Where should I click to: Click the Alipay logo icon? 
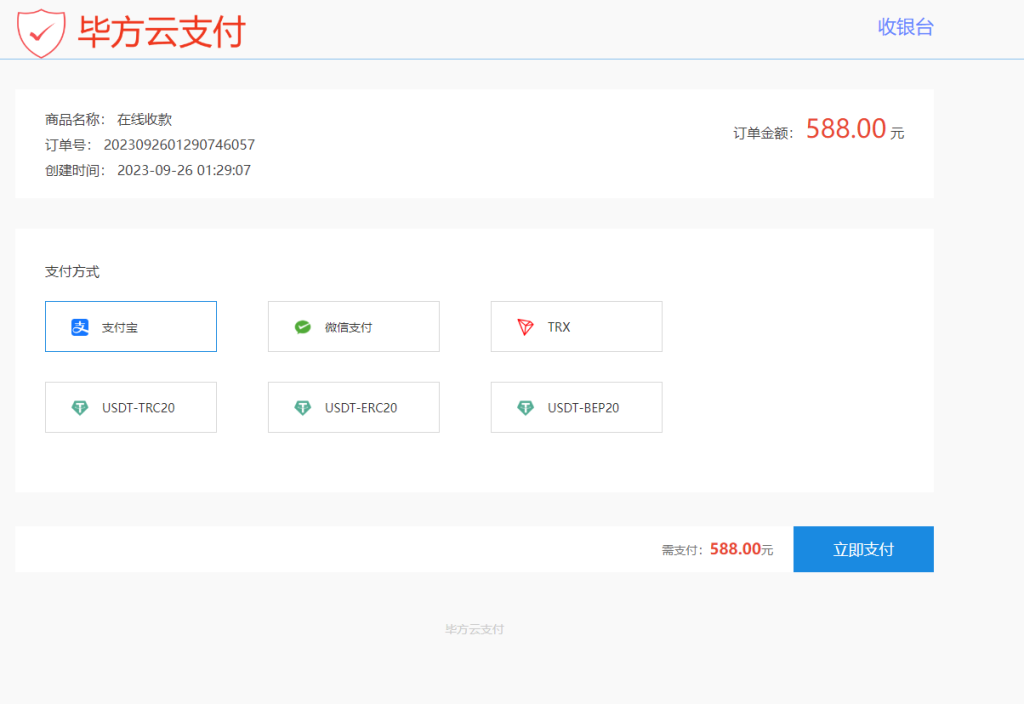[x=82, y=326]
